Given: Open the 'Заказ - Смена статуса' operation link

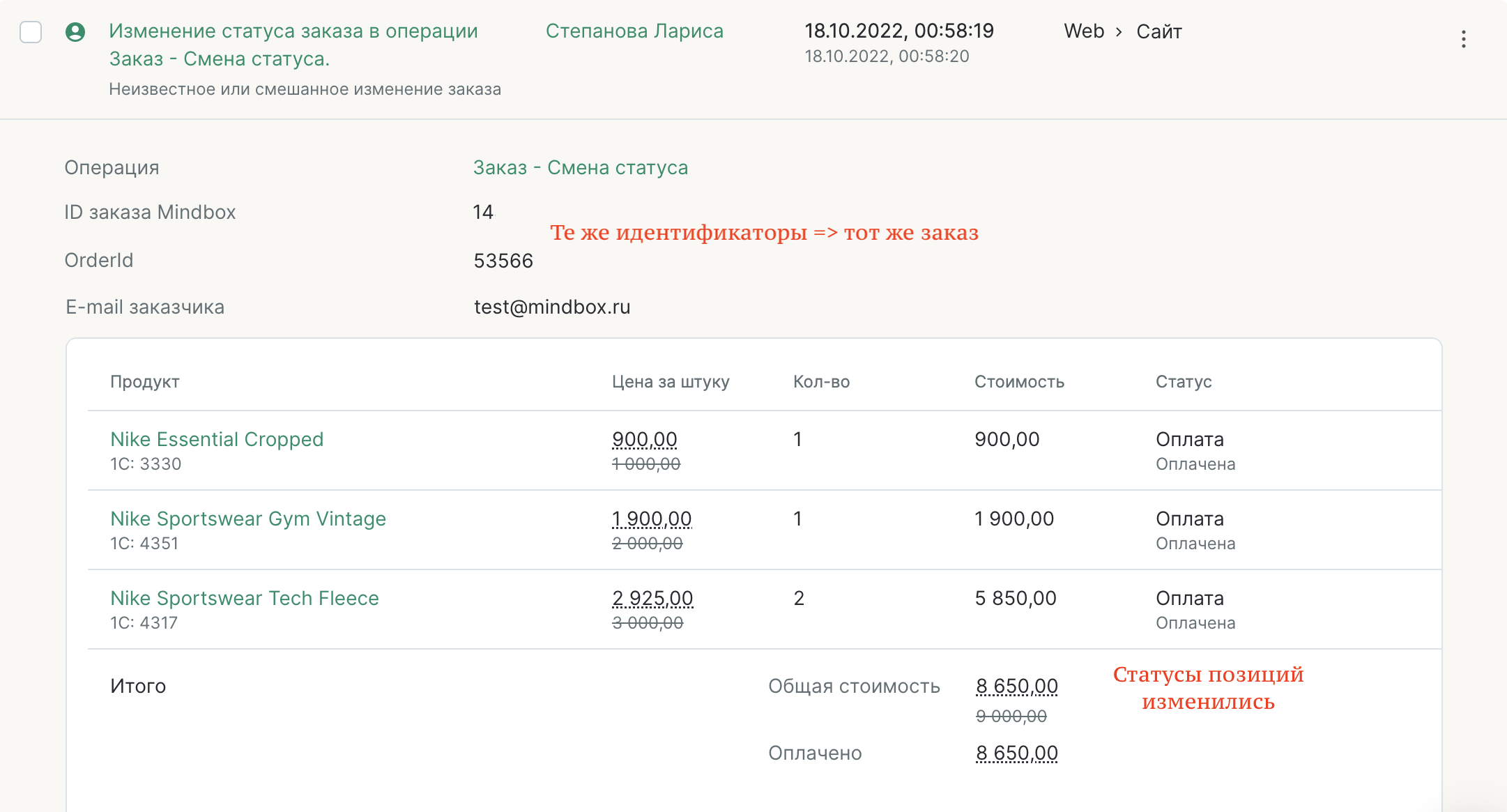Looking at the screenshot, I should tap(581, 167).
